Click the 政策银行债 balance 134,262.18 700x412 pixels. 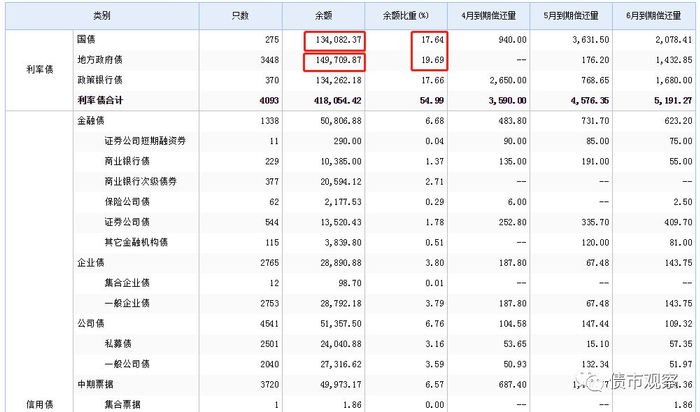338,80
